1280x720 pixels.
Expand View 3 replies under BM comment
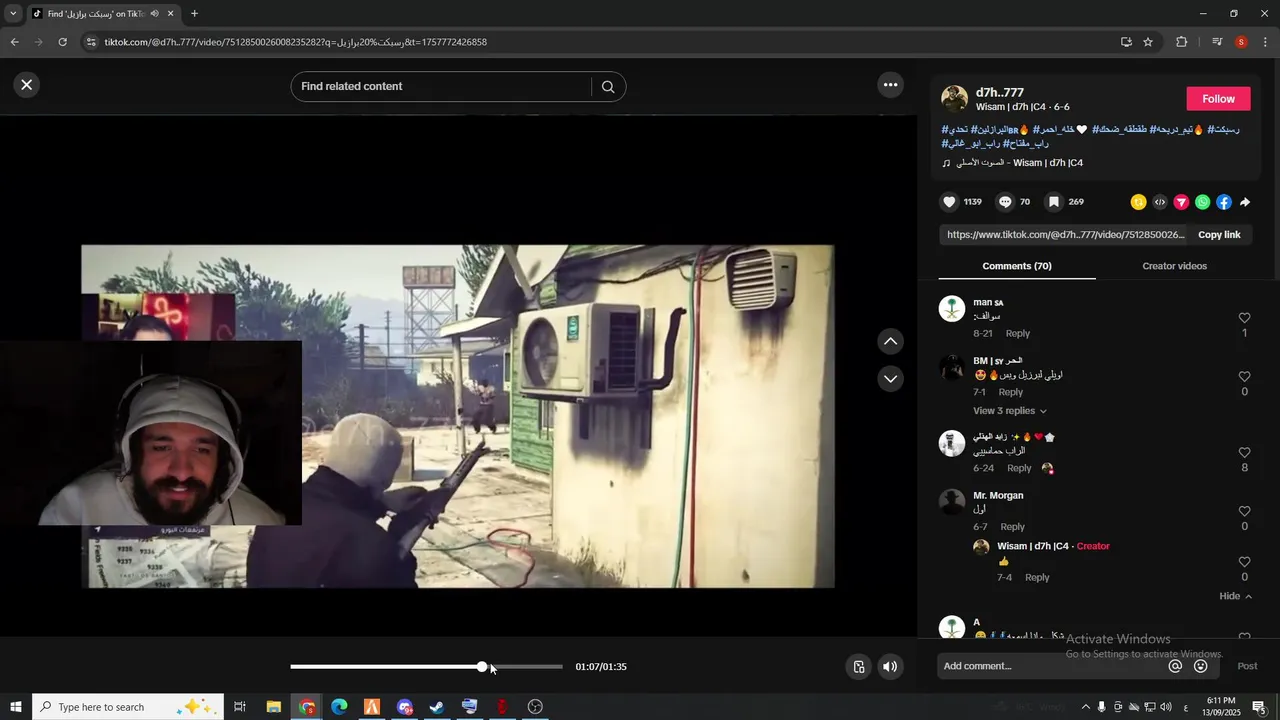pyautogui.click(x=1009, y=411)
